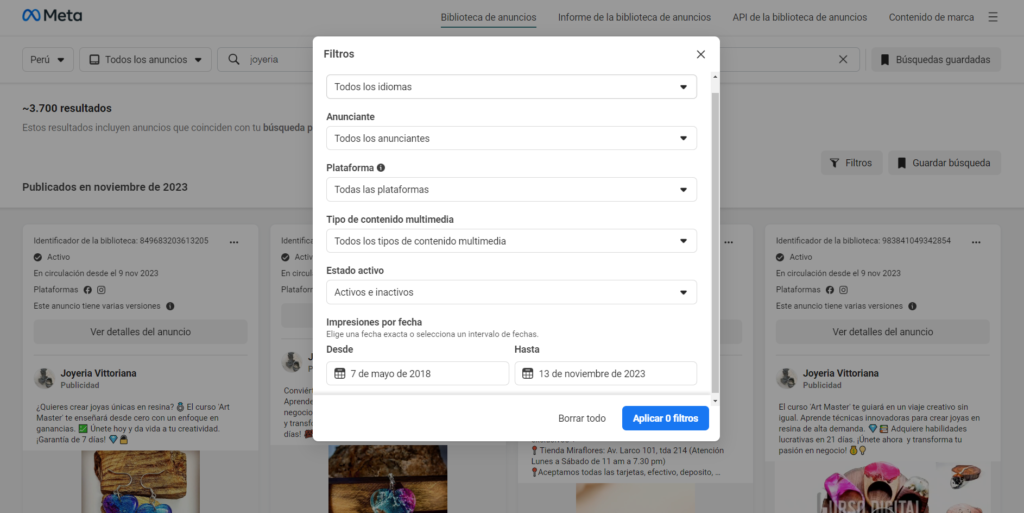Click the Aplicar 0 filtros button

(x=665, y=418)
